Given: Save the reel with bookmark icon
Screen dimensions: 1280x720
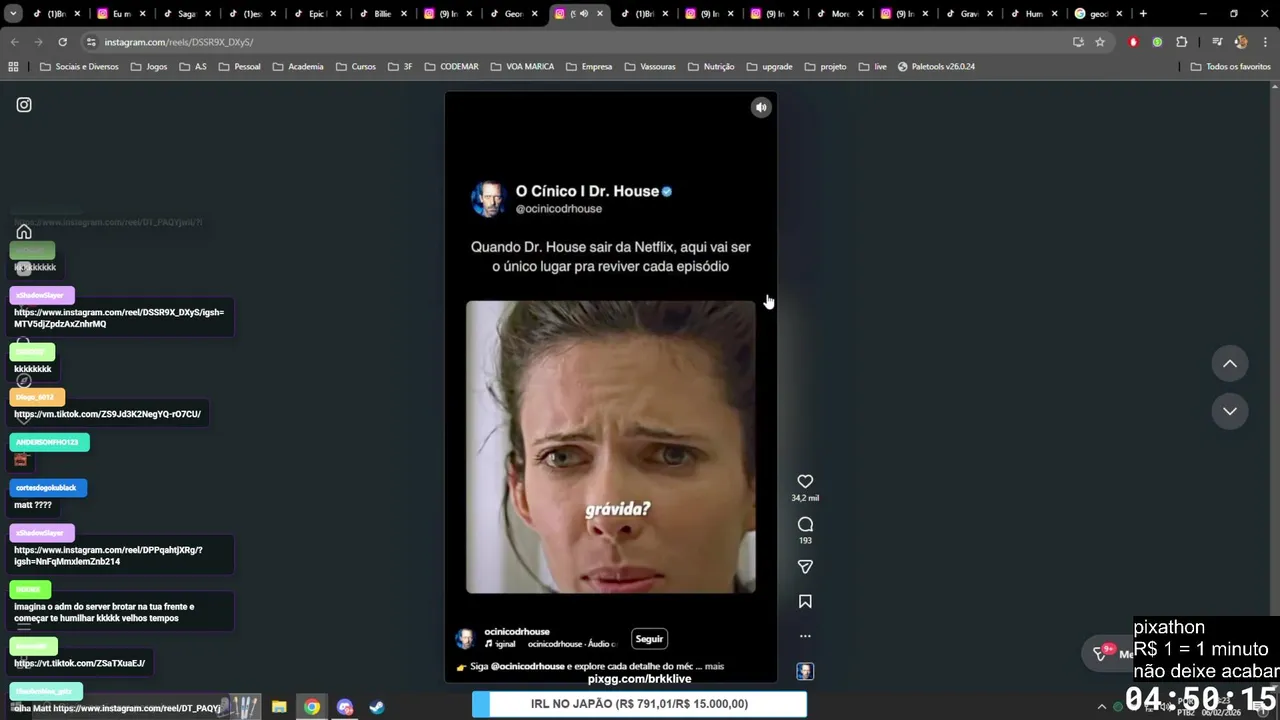Looking at the screenshot, I should (x=805, y=601).
